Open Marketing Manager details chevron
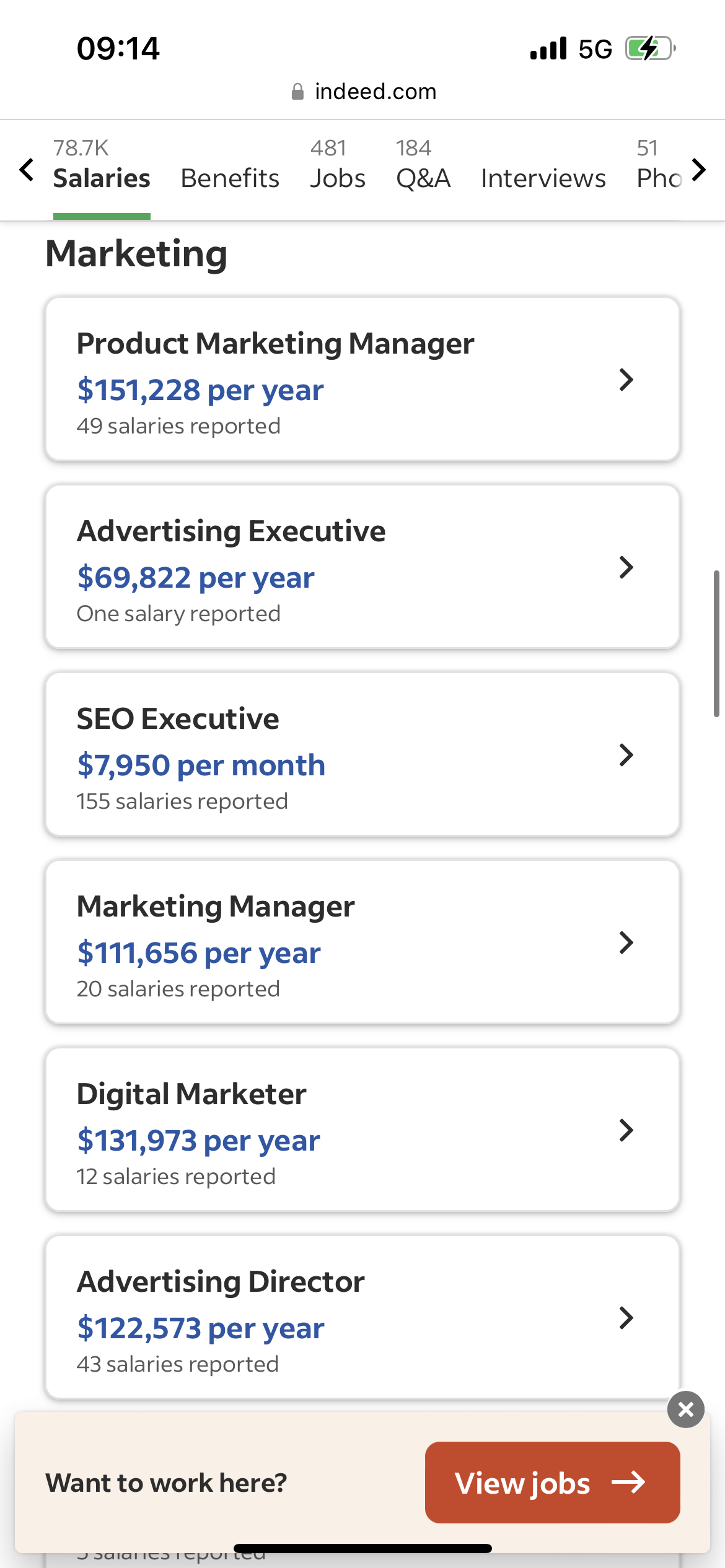The height and width of the screenshot is (1568, 725). [626, 943]
